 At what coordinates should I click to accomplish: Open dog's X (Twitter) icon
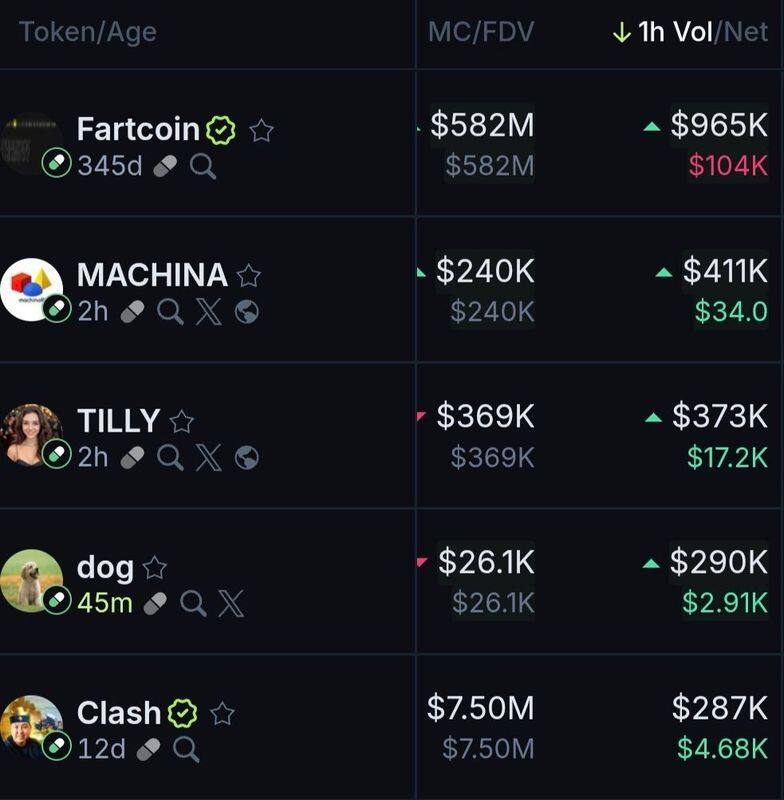(232, 604)
